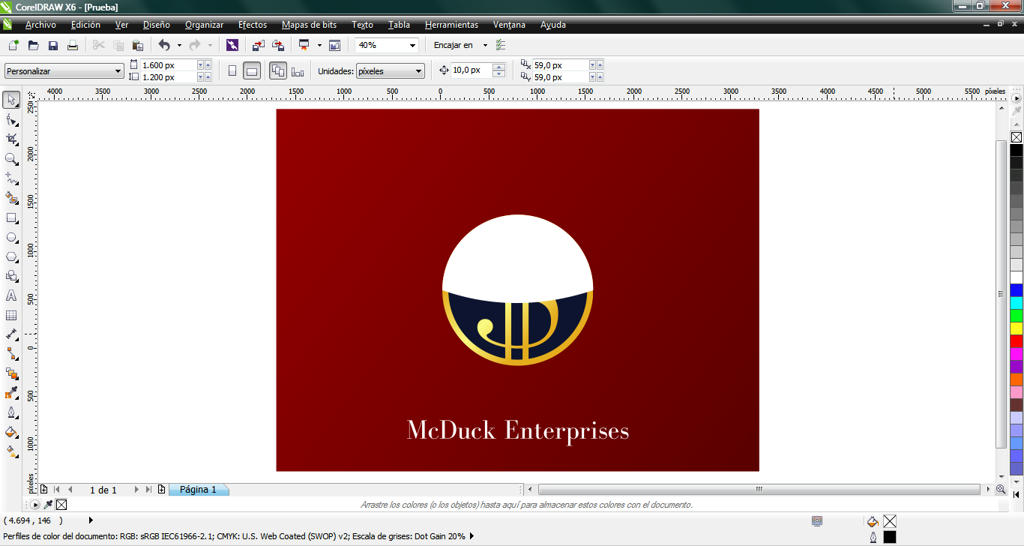Viewport: 1024px width, 546px height.
Task: Select the Smart fill tool
Action: 11,198
